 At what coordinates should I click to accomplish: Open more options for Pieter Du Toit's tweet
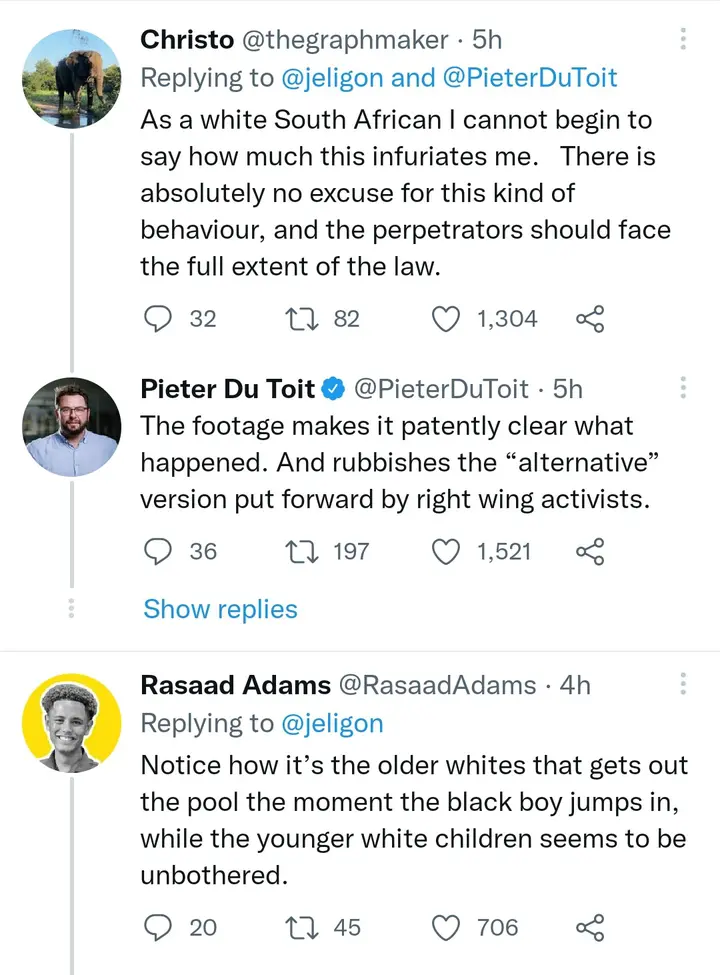(684, 388)
